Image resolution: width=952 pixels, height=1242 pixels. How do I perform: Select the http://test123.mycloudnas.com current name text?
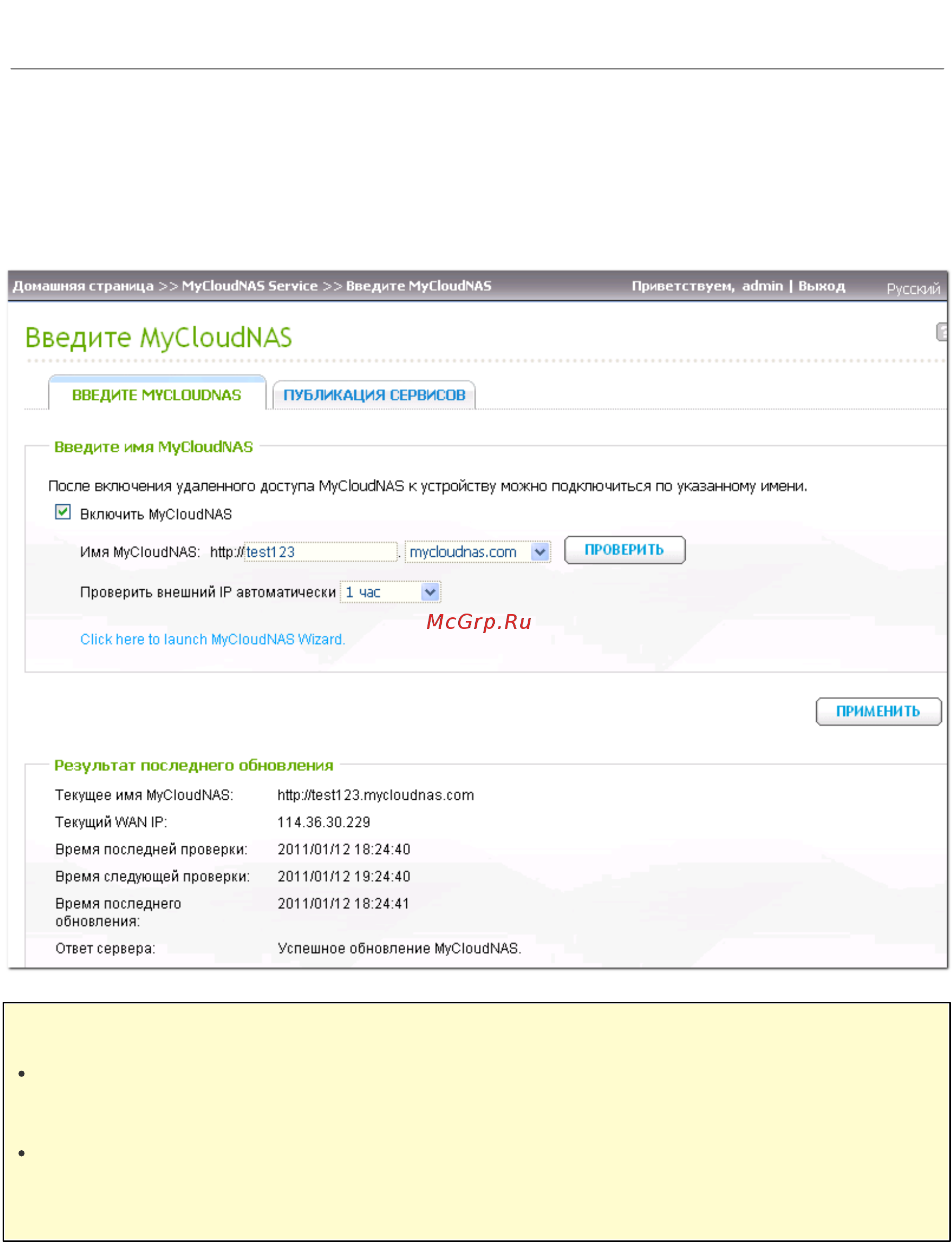click(375, 795)
